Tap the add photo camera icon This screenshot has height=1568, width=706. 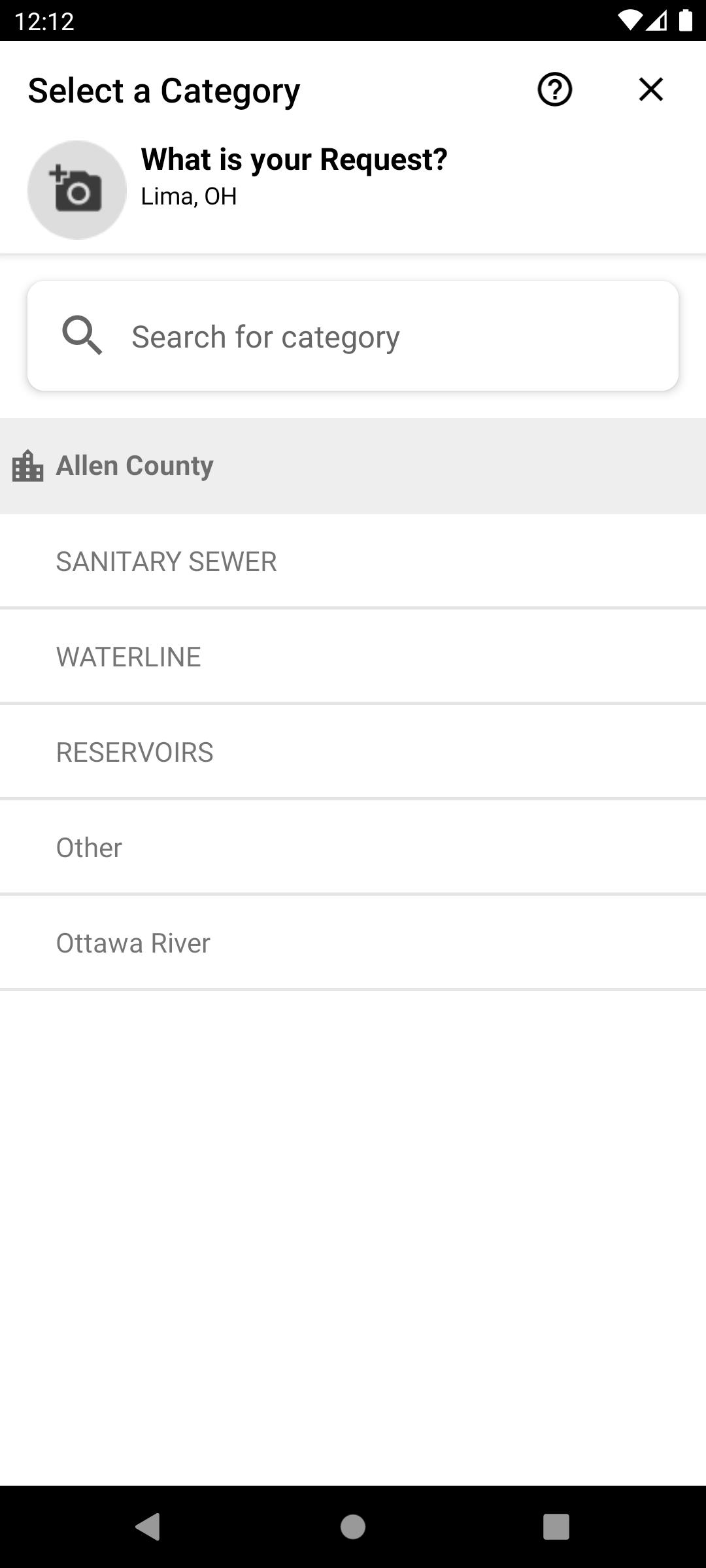(x=77, y=189)
